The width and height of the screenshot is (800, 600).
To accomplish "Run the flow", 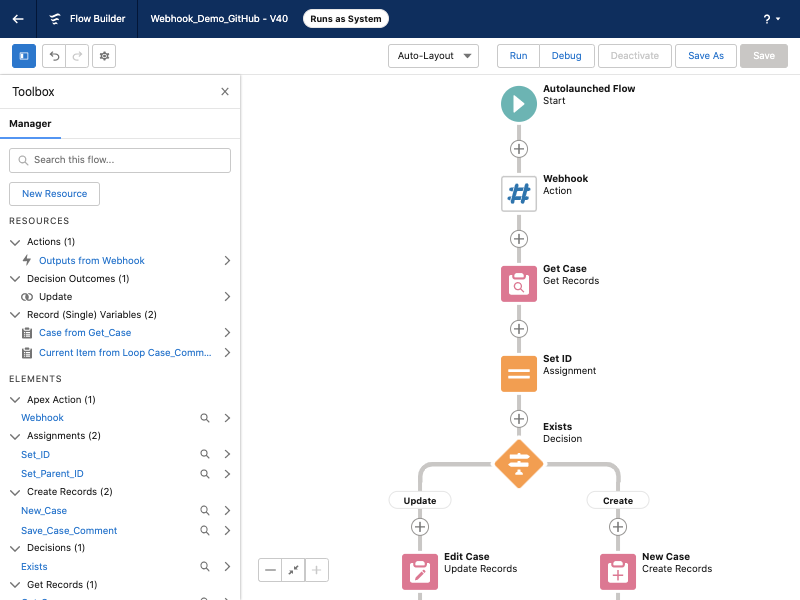I will point(518,56).
